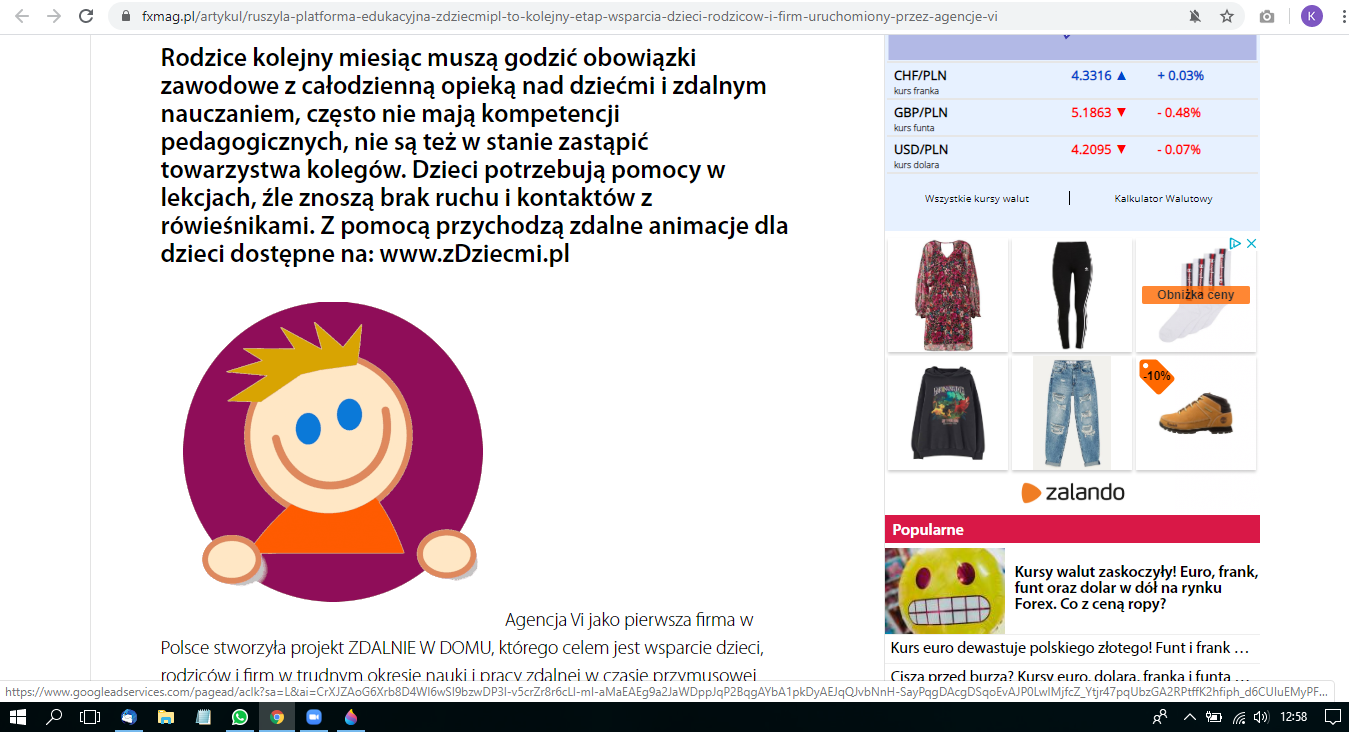Click the tan boot ad thumbnail
This screenshot has width=1349, height=732.
1196,412
